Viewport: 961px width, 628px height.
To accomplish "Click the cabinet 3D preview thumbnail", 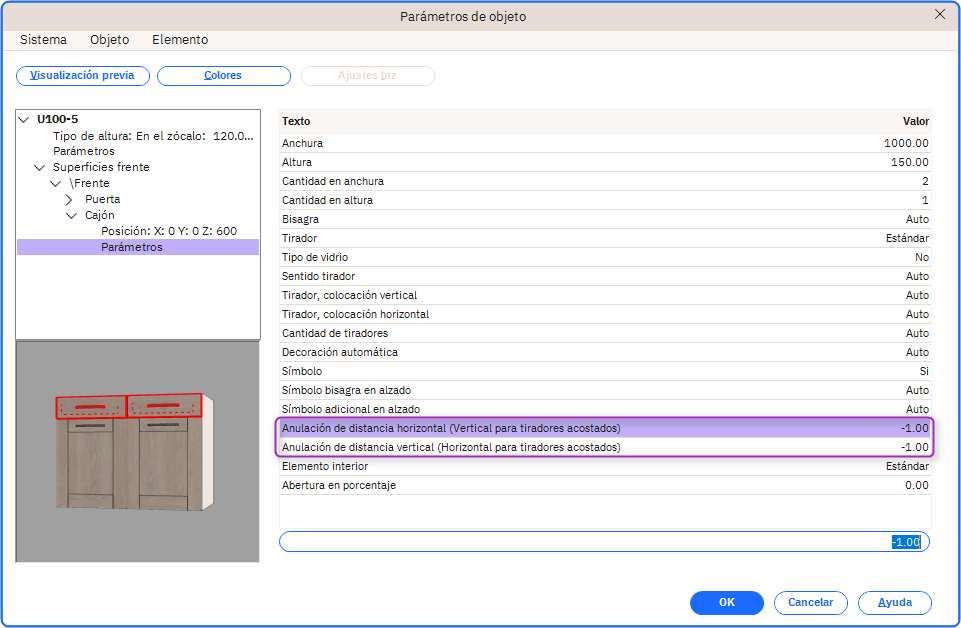I will pos(138,452).
